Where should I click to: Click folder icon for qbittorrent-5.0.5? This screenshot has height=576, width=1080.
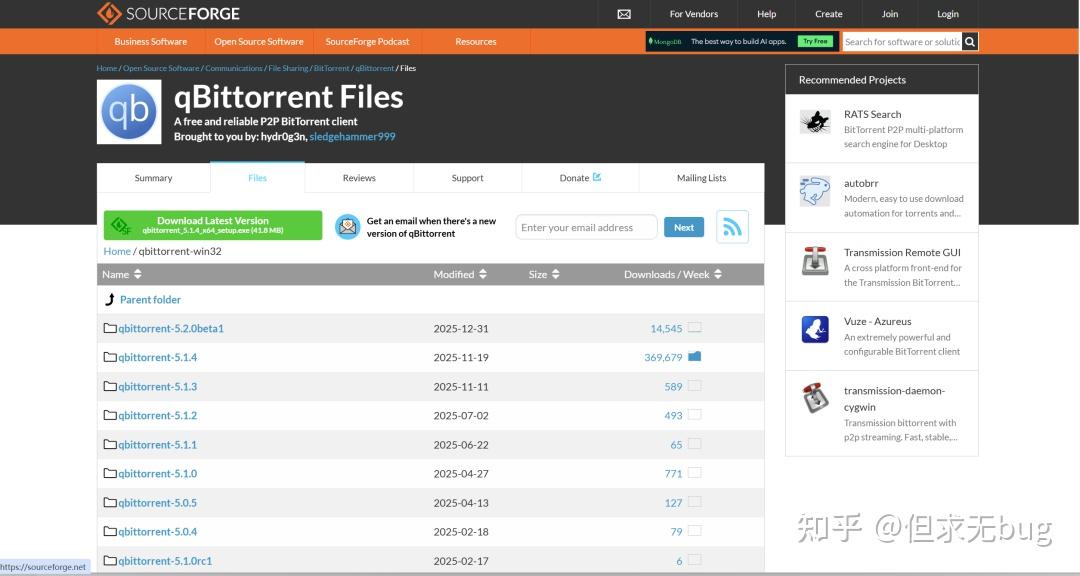coord(110,502)
